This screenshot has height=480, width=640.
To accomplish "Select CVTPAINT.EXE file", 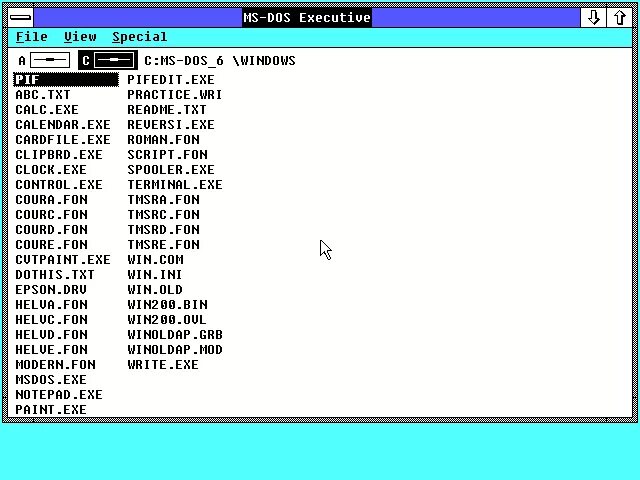I will [63, 260].
